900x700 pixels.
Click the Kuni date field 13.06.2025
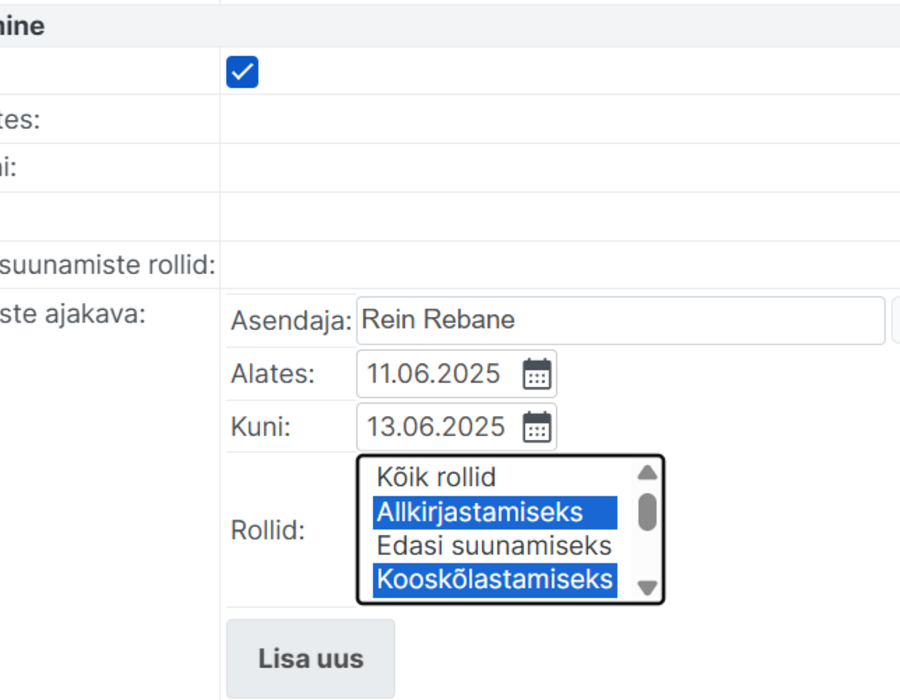click(456, 427)
